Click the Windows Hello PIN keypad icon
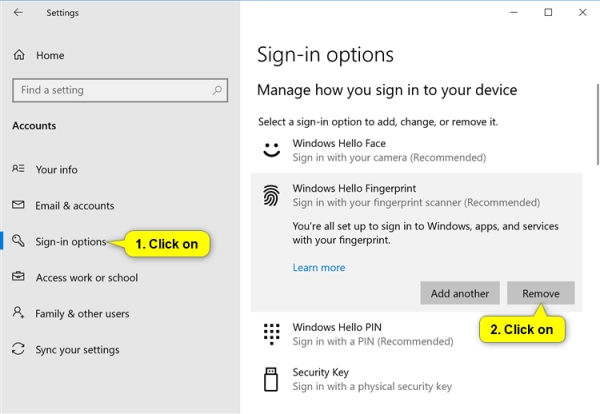Screen dimensions: 600x414 click(x=272, y=334)
